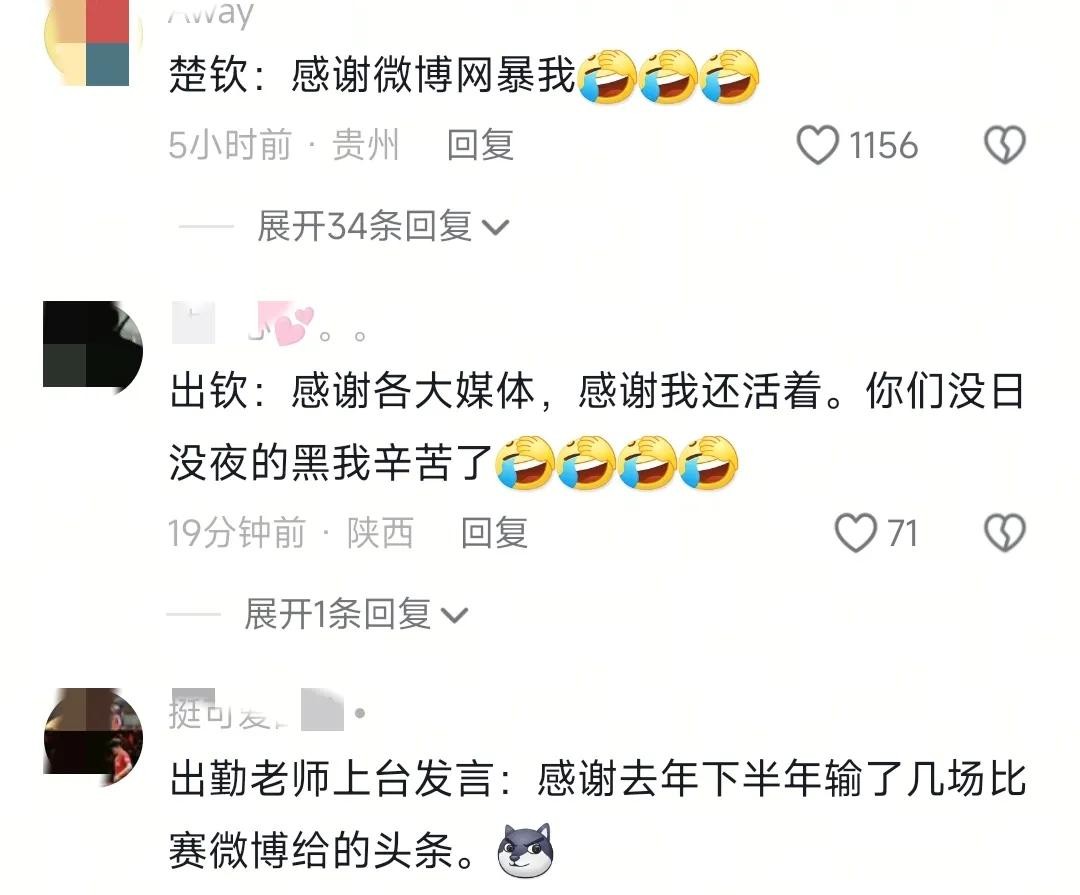Open the second commenter's dark avatar

(x=92, y=344)
